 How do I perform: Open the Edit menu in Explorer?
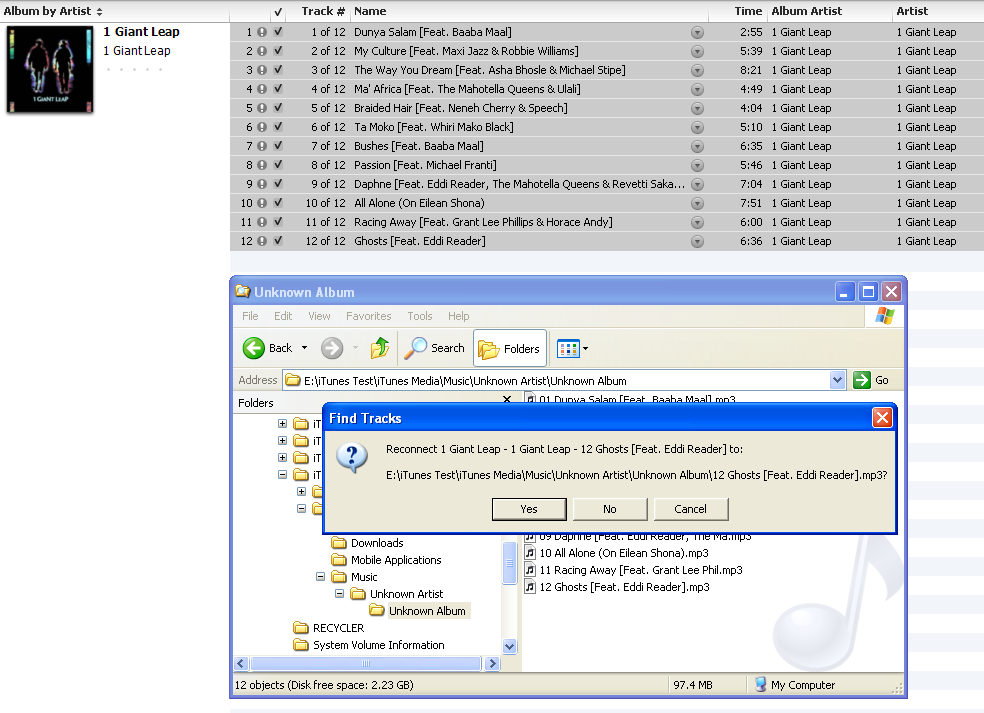[x=283, y=316]
